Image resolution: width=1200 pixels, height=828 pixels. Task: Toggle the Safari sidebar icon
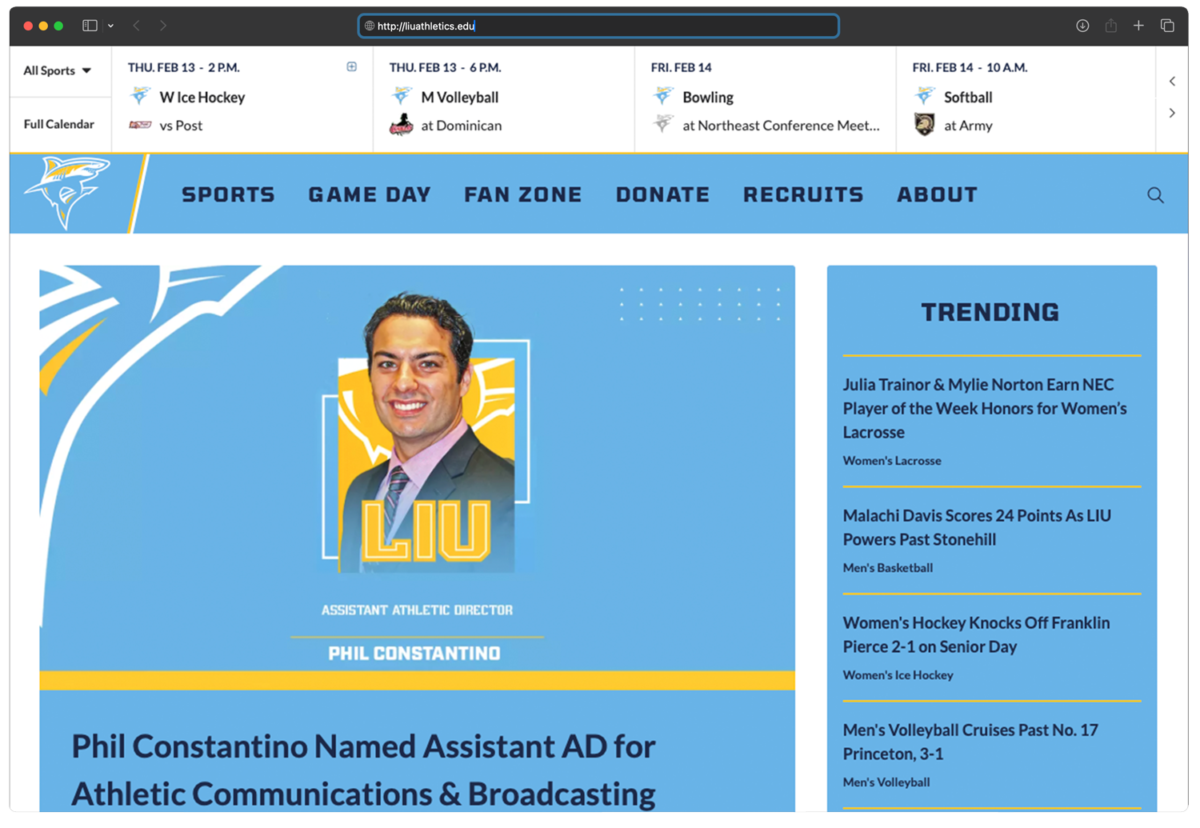click(x=90, y=26)
